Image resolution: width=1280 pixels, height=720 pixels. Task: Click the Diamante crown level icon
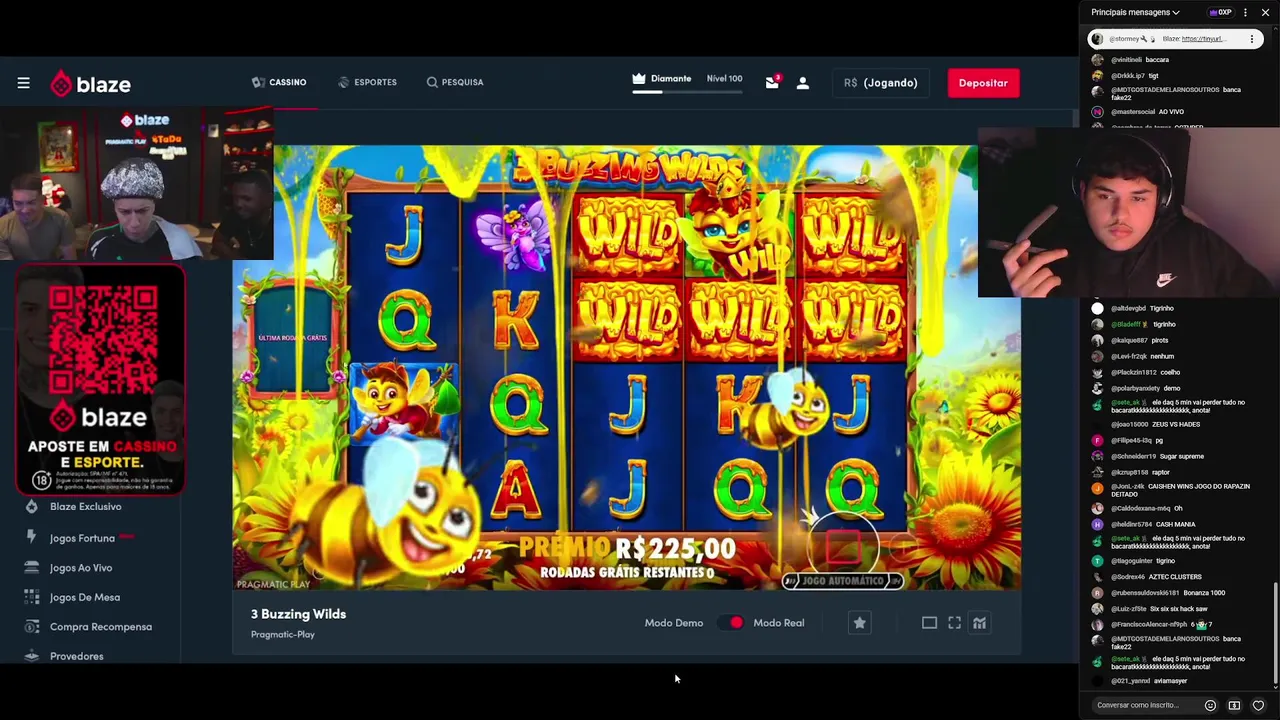pyautogui.click(x=639, y=78)
